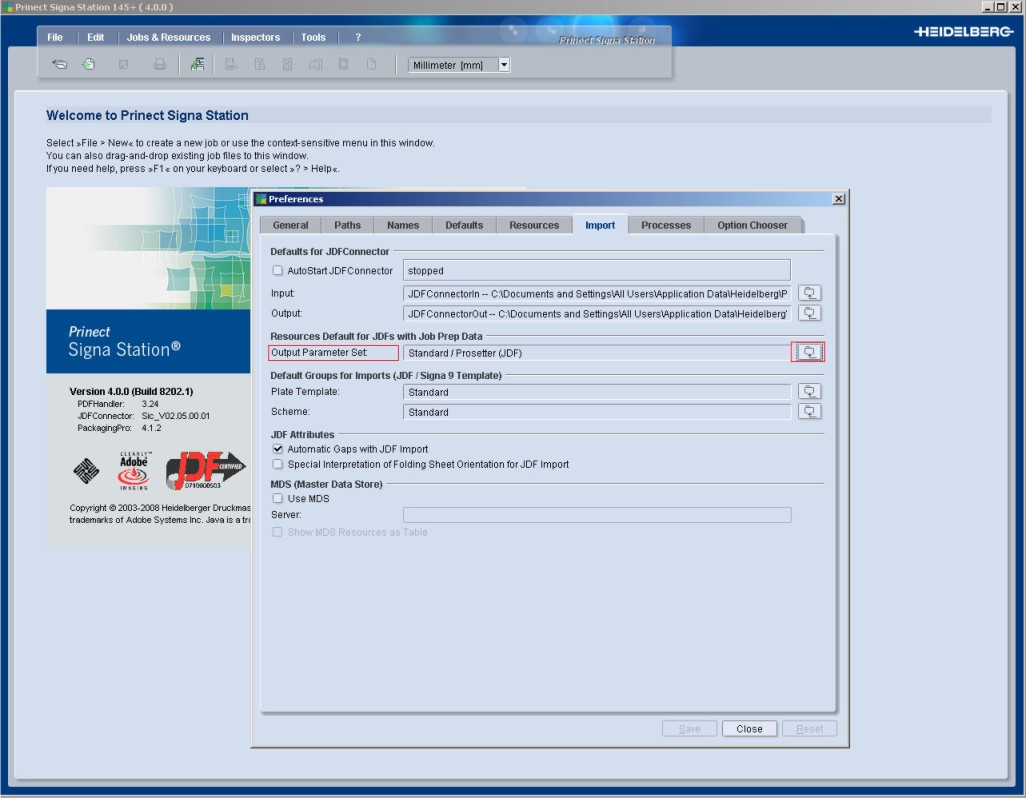This screenshot has height=798, width=1026.
Task: Switch to the Processes tab
Action: coord(666,225)
